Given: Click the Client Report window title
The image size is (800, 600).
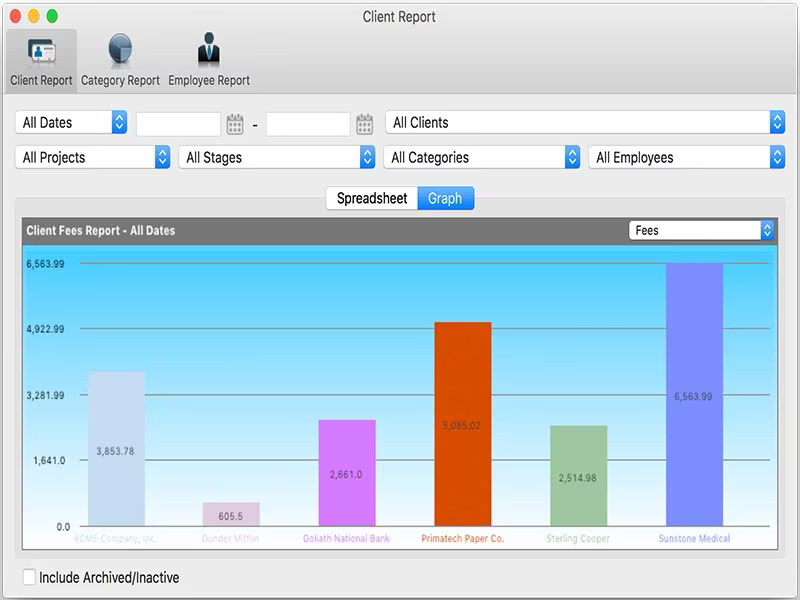Looking at the screenshot, I should [399, 17].
